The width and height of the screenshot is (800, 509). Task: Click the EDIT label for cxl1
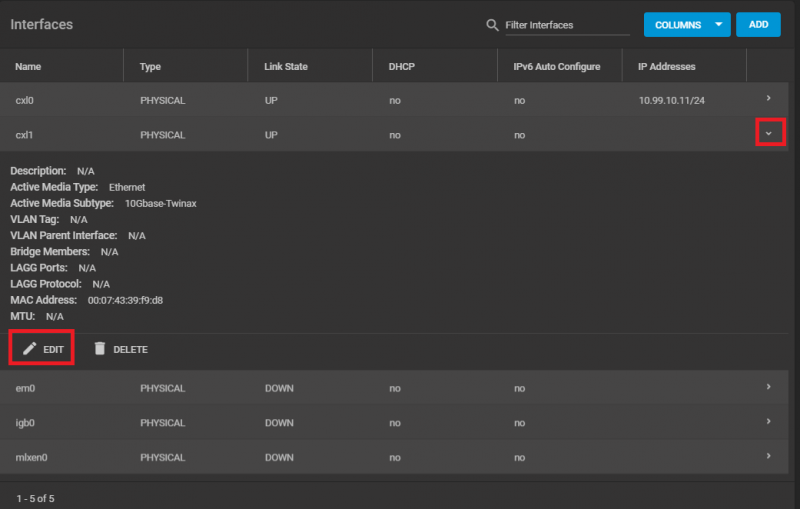pos(53,350)
